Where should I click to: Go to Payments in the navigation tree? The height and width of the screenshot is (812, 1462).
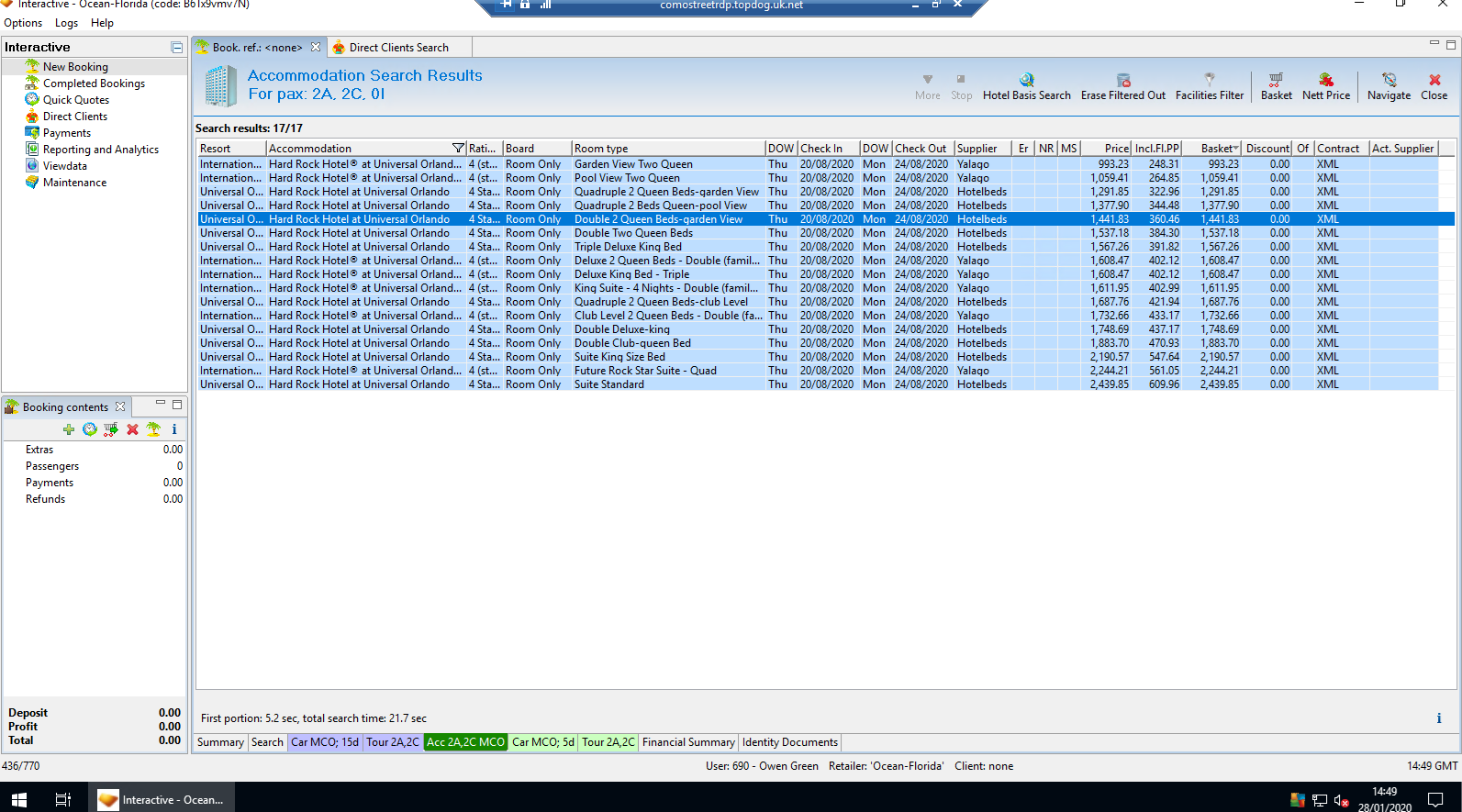click(67, 133)
